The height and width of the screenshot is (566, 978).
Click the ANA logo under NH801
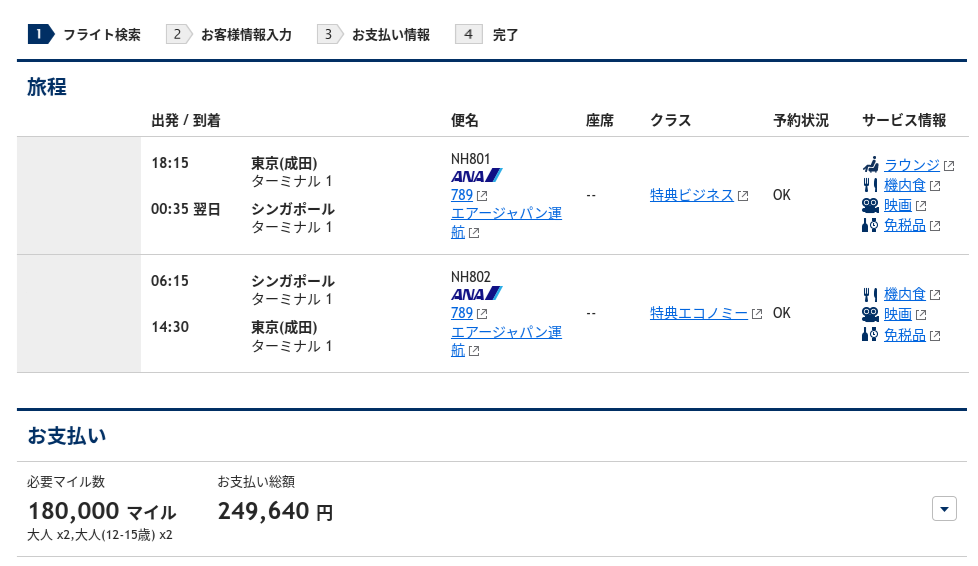(x=477, y=176)
